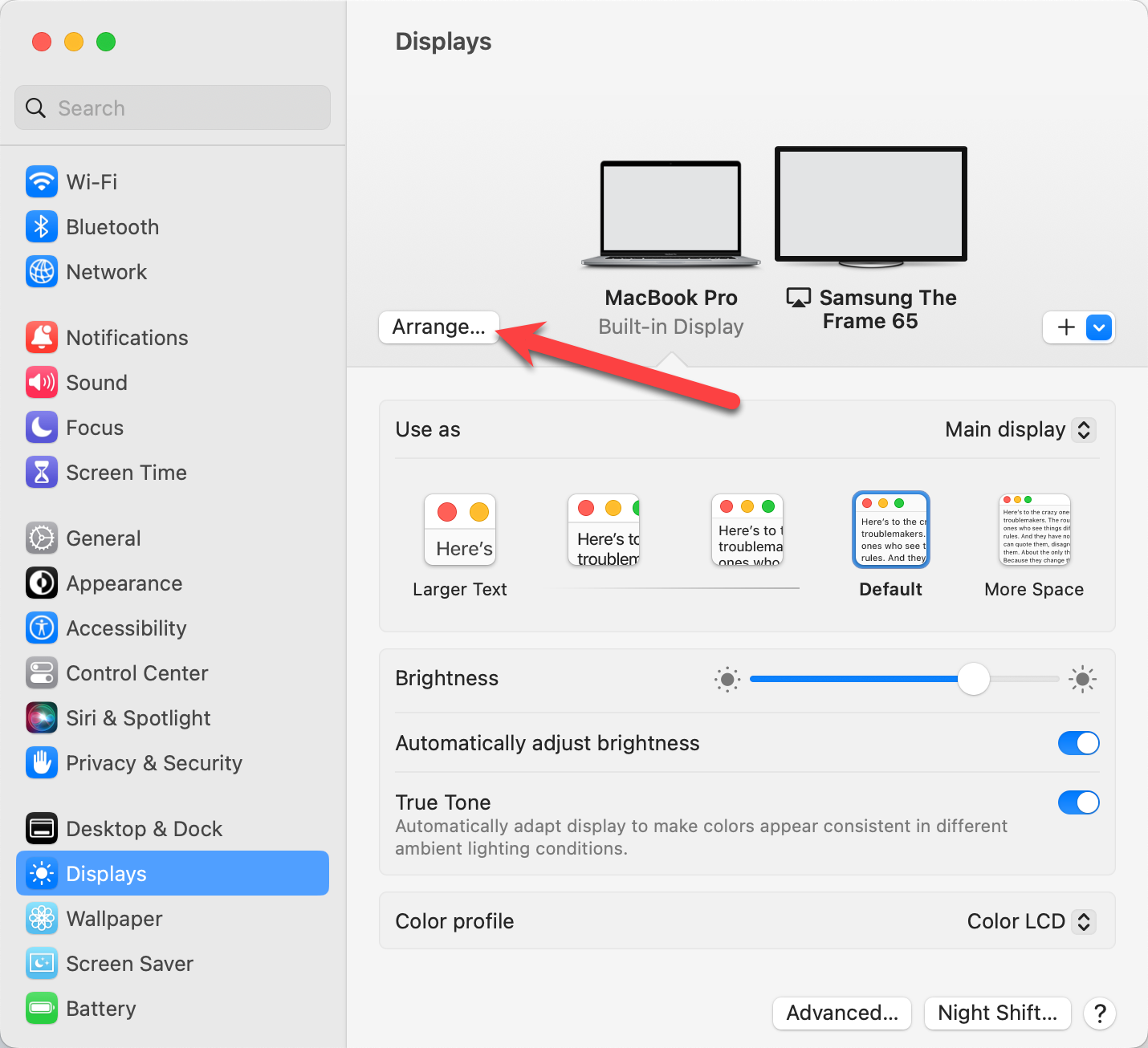Click the Search field in sidebar
This screenshot has width=1148, height=1048.
tap(173, 108)
